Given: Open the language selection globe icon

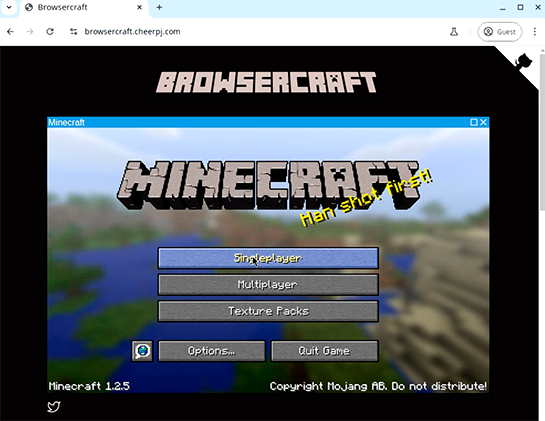Looking at the screenshot, I should click(142, 351).
